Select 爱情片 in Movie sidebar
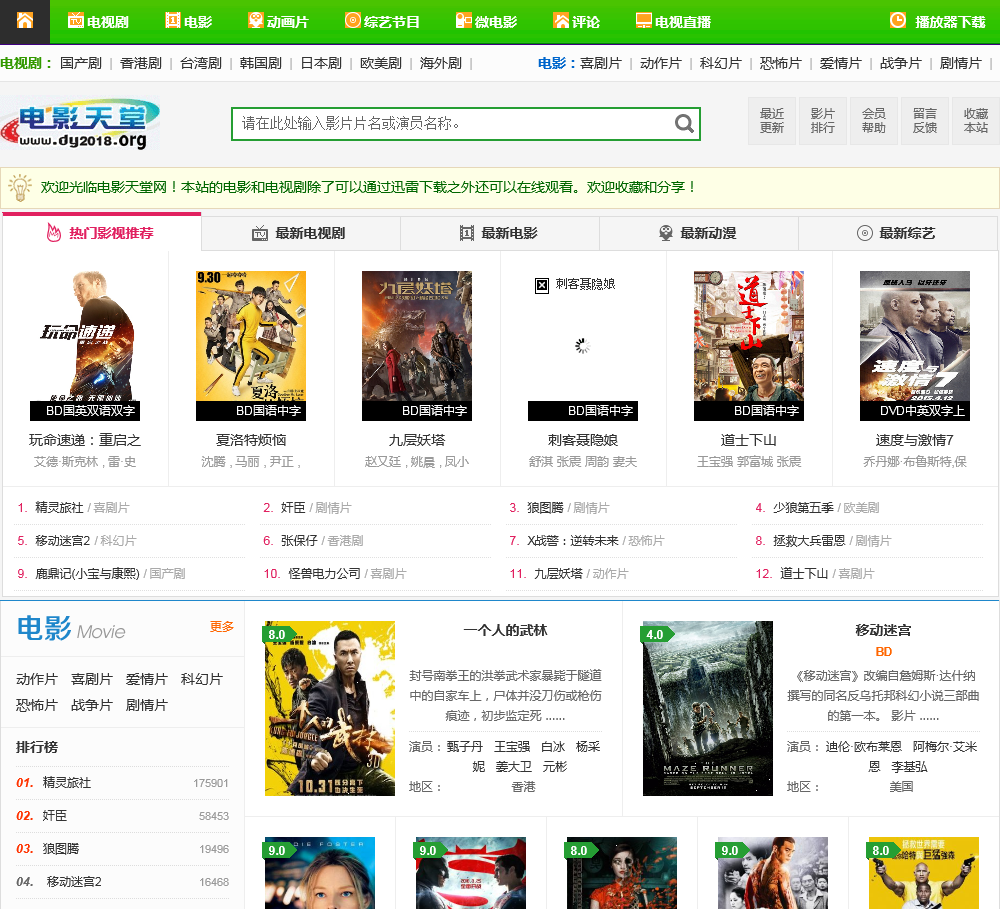 tap(147, 679)
